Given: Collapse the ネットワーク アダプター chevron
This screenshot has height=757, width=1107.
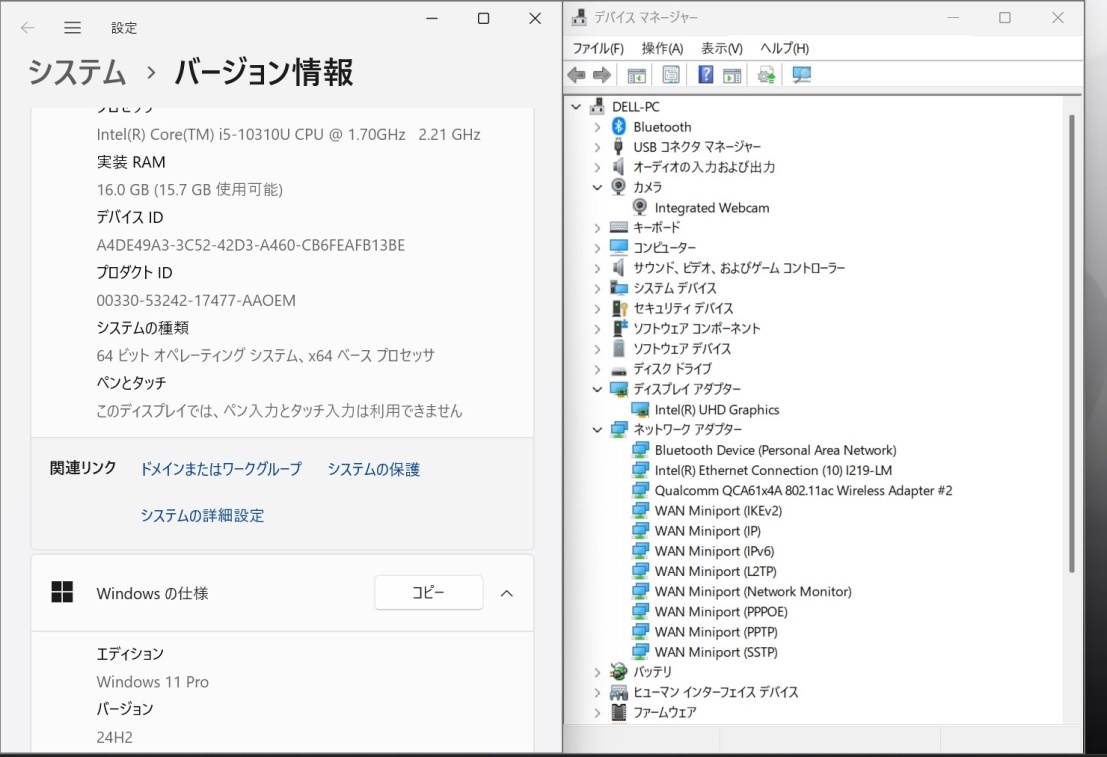Looking at the screenshot, I should click(597, 429).
